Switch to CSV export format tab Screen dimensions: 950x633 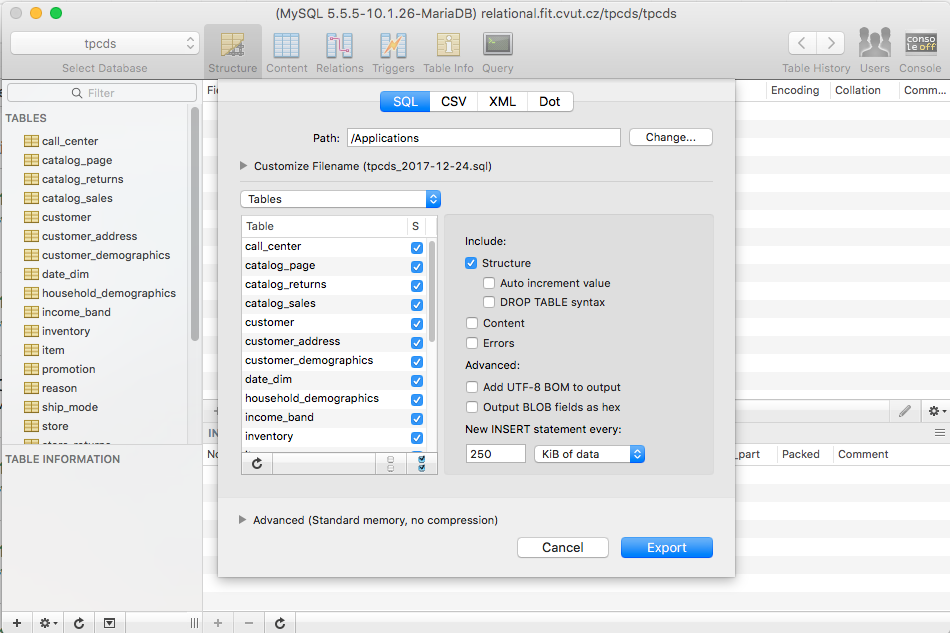(x=454, y=101)
